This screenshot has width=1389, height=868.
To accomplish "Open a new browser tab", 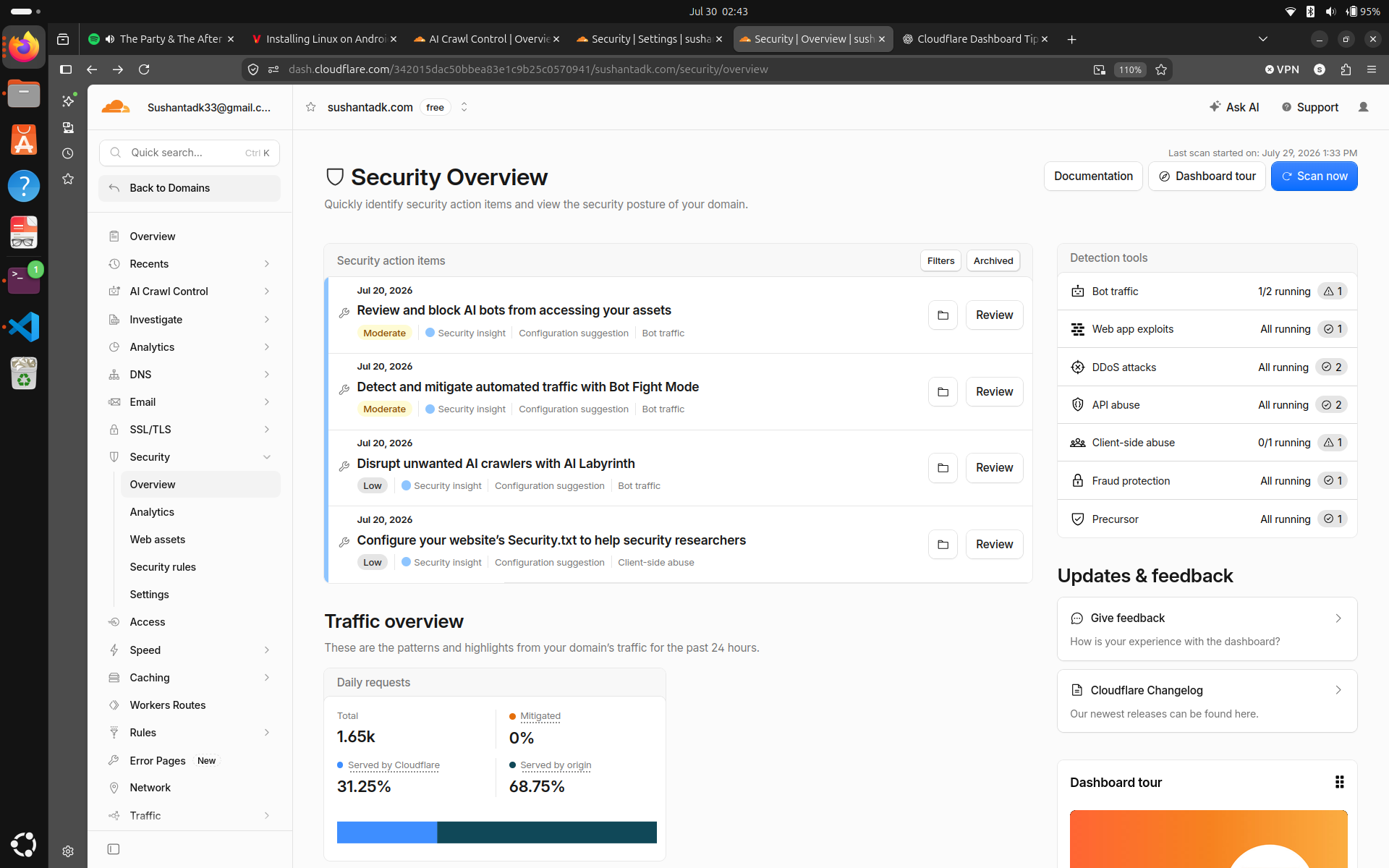I will tap(1071, 39).
